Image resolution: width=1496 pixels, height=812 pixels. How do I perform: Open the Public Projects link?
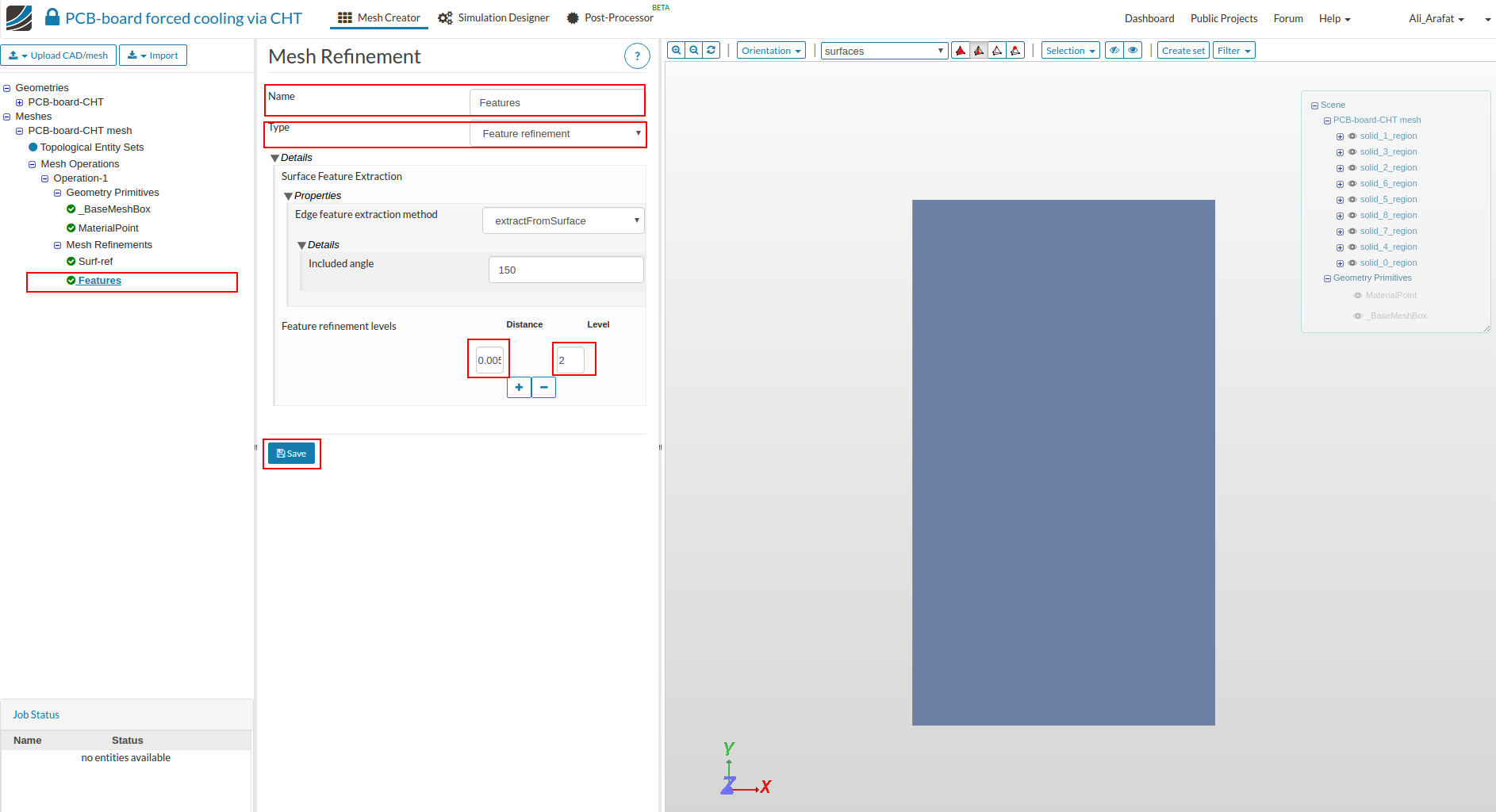[1223, 18]
